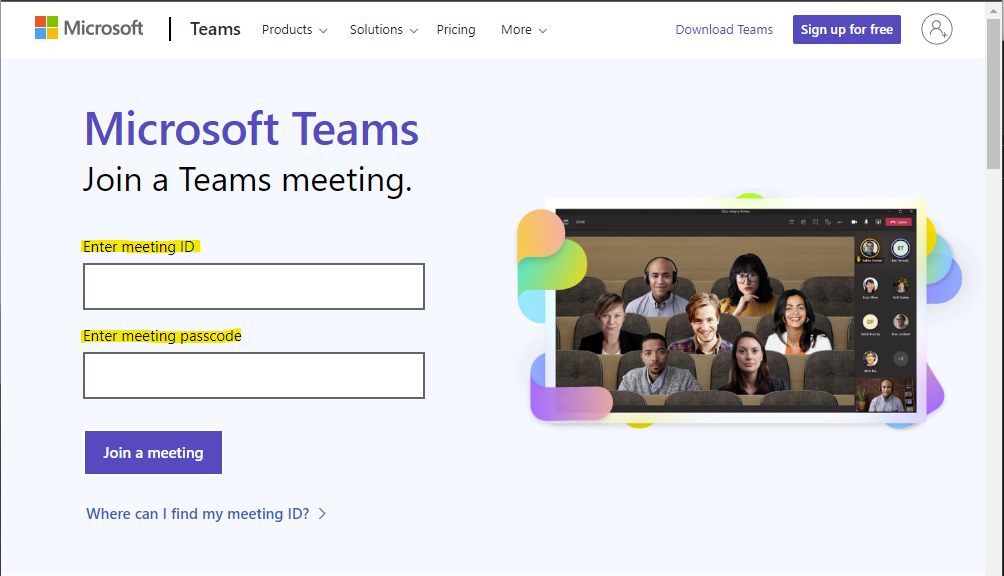Click the Download Teams link

tap(724, 30)
